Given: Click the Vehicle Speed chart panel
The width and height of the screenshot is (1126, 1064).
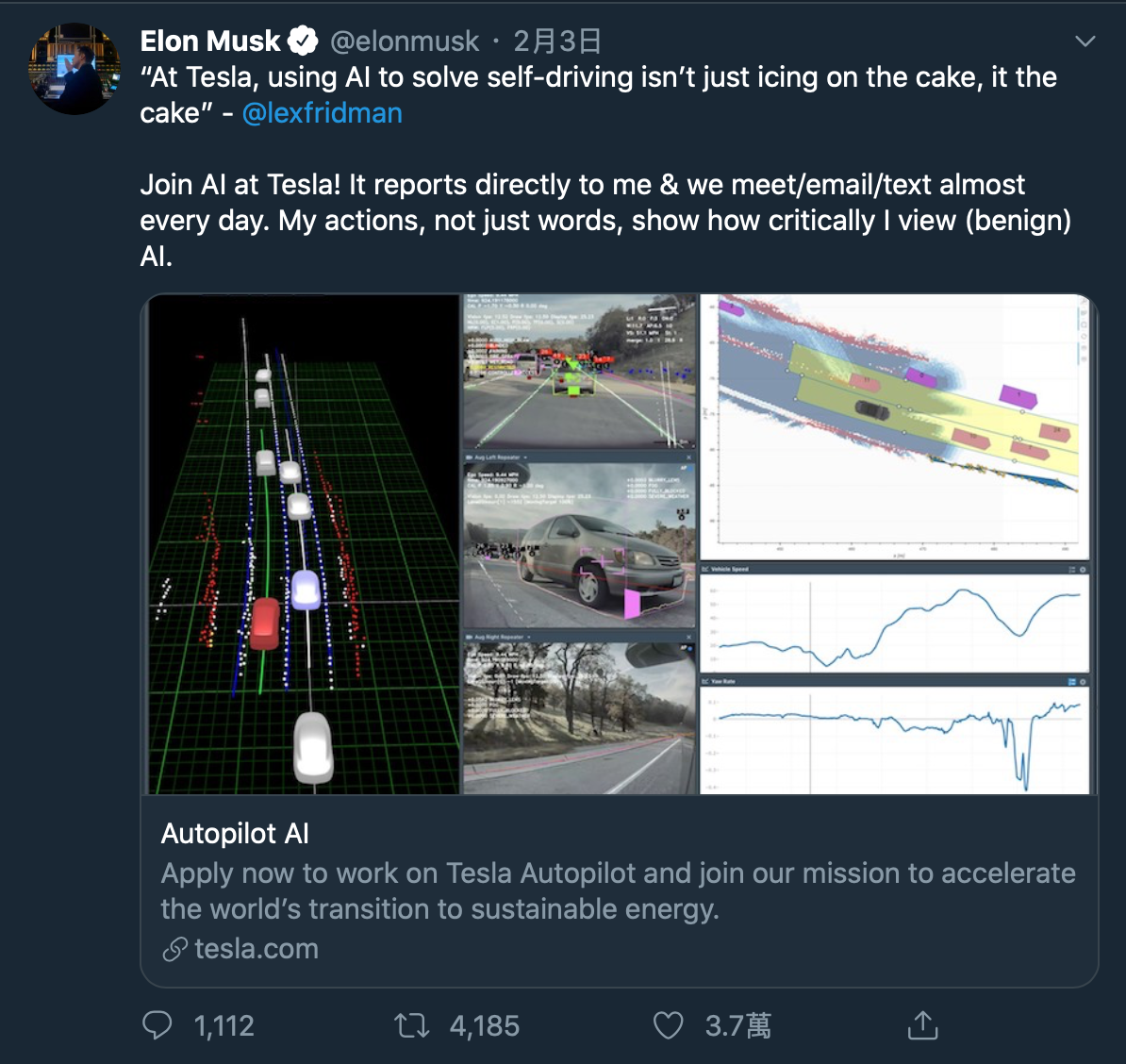Looking at the screenshot, I should (x=894, y=621).
